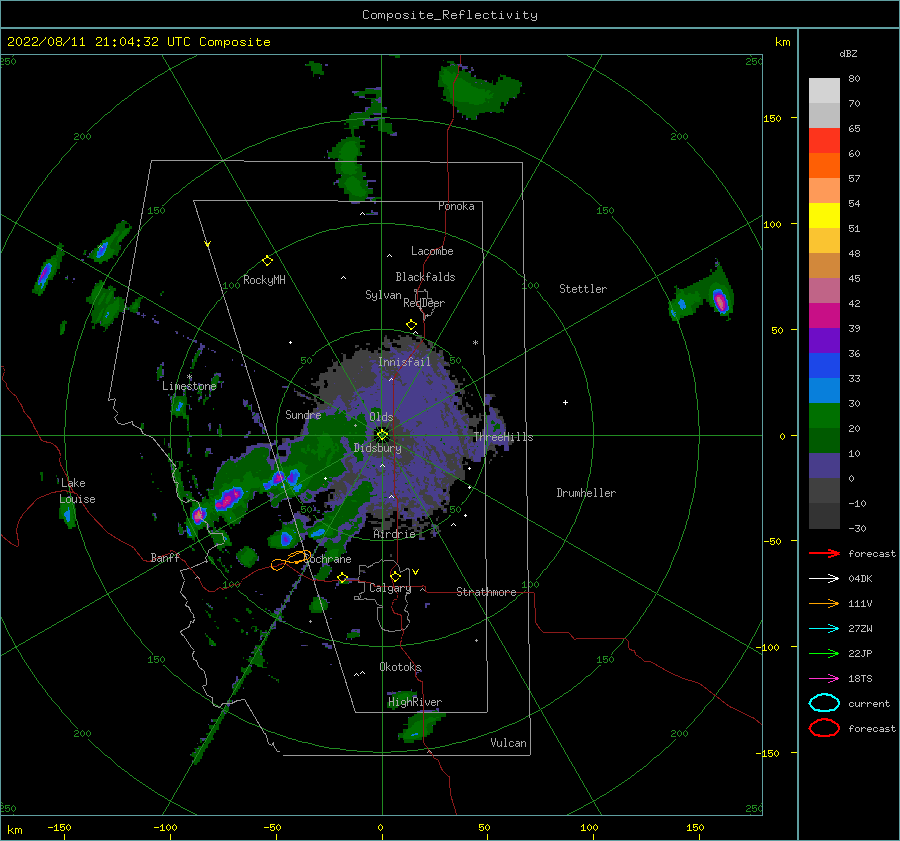
Task: Click the green echo north of Ponoka
Action: pos(478,90)
